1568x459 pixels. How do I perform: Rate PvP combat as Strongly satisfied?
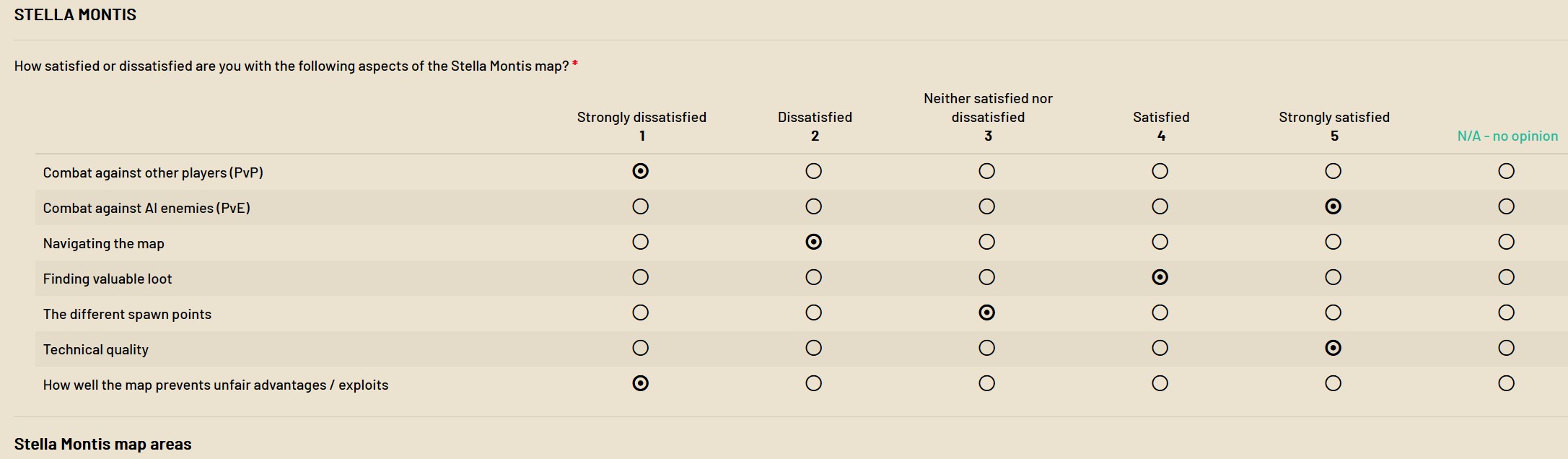click(x=1333, y=171)
